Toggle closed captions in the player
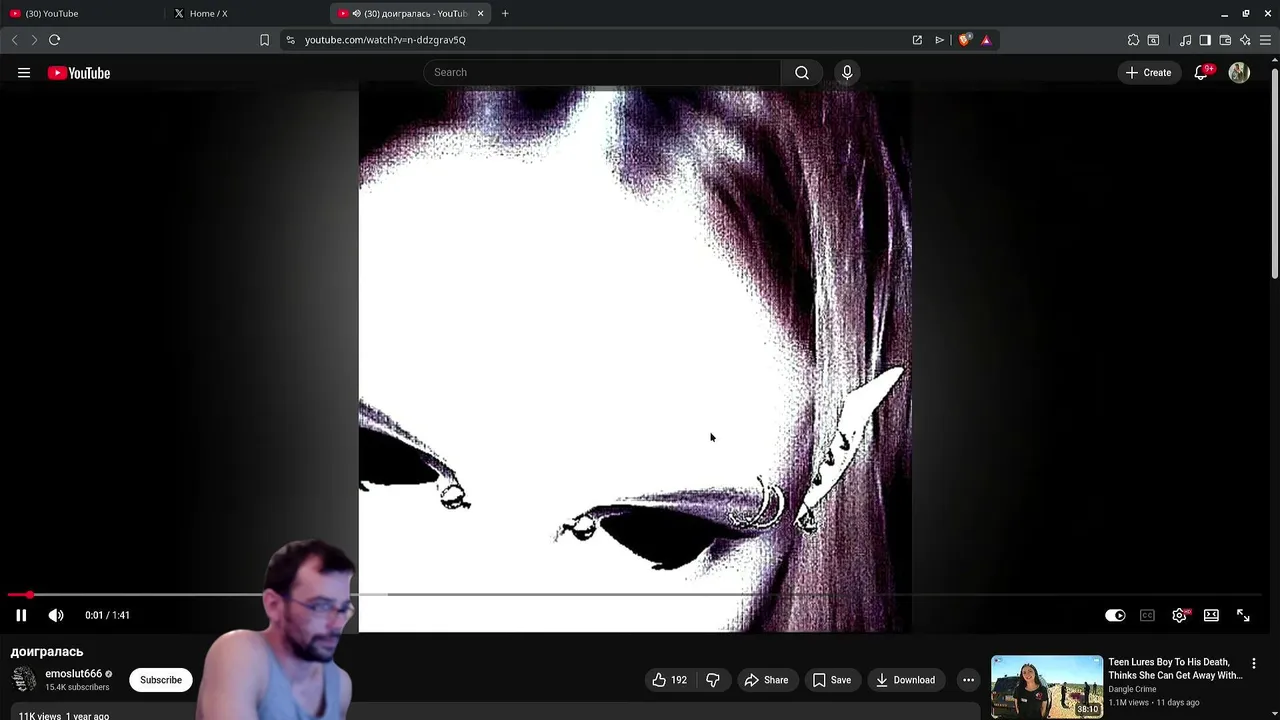Viewport: 1280px width, 720px height. (1147, 615)
